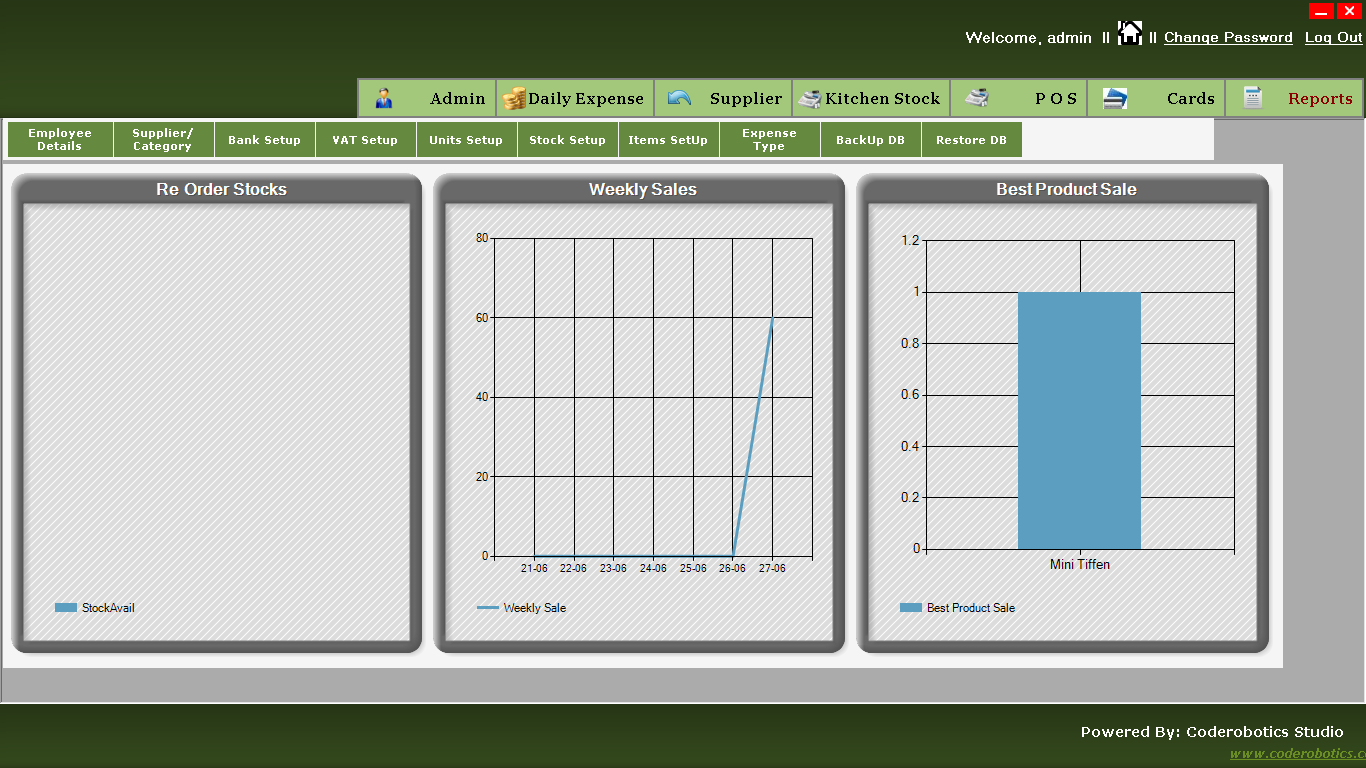
Task: Open the Employee Details tab
Action: point(60,140)
